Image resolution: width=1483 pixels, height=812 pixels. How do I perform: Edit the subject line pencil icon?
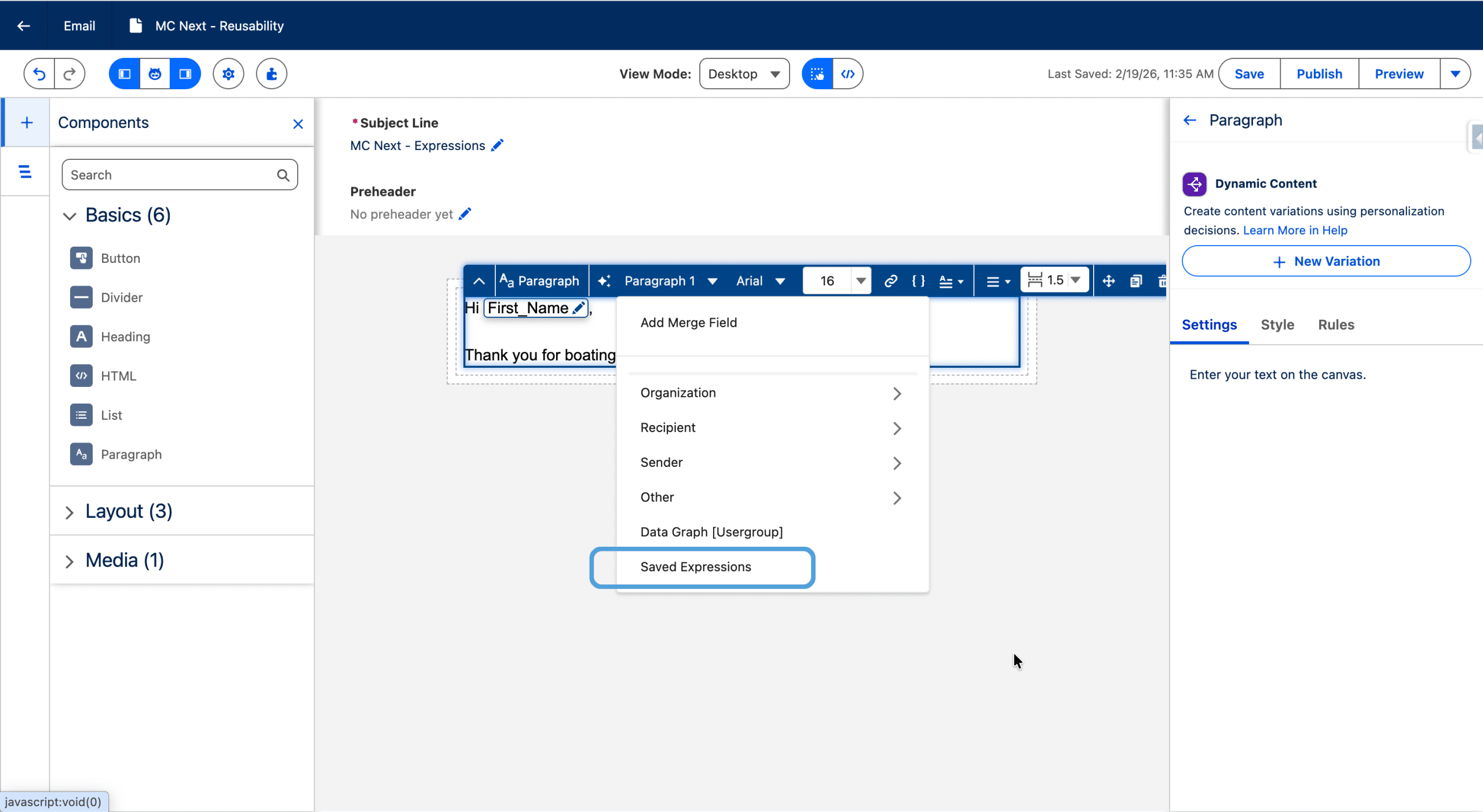click(x=497, y=145)
